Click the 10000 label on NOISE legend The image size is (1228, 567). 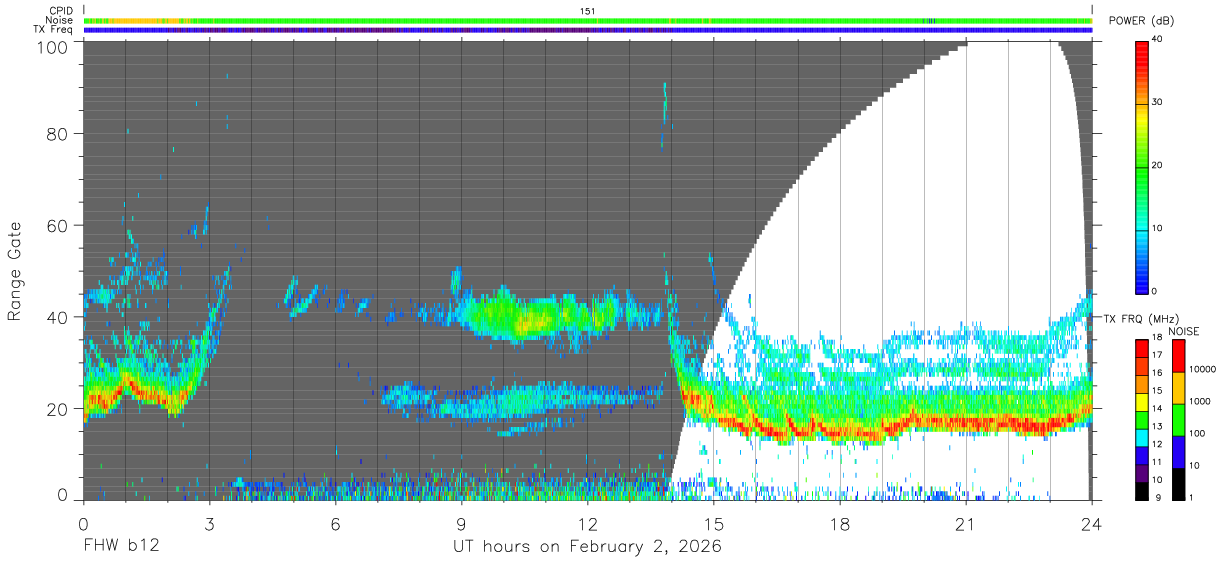[1202, 369]
